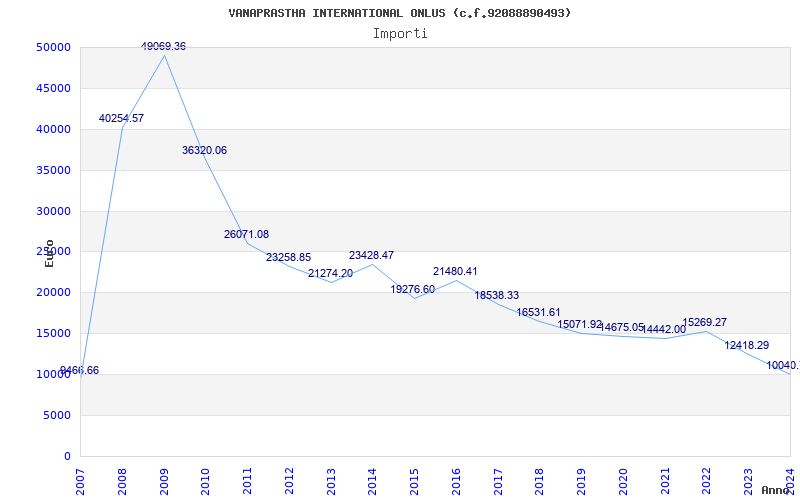Select data label 49069.36
800x500 pixels.
point(163,46)
